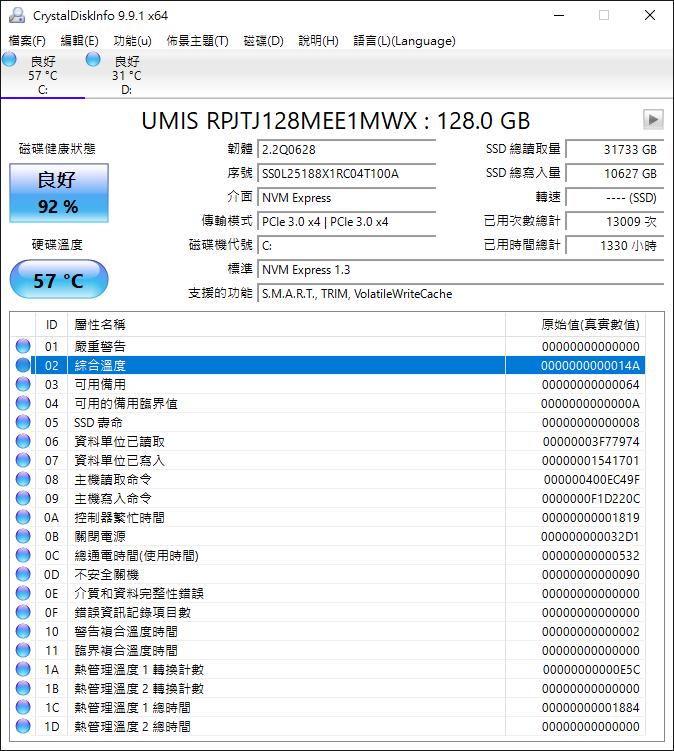The width and height of the screenshot is (674, 751).
Task: Select the SSD 壽命 attribute name
Action: [x=98, y=422]
